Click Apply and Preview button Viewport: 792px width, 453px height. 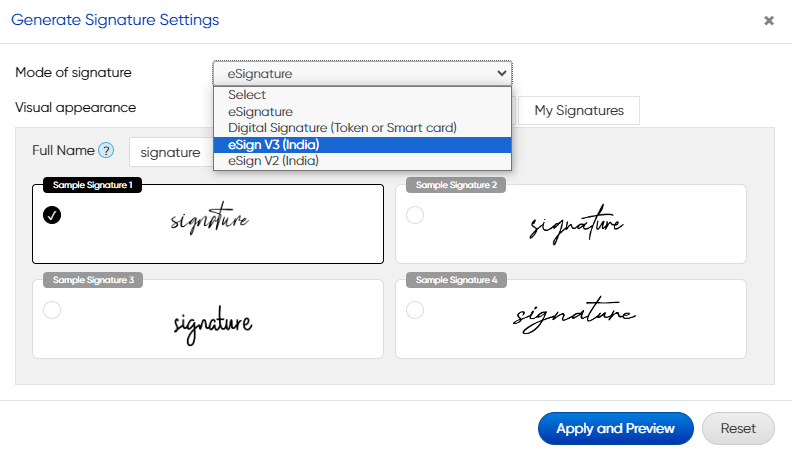point(615,428)
